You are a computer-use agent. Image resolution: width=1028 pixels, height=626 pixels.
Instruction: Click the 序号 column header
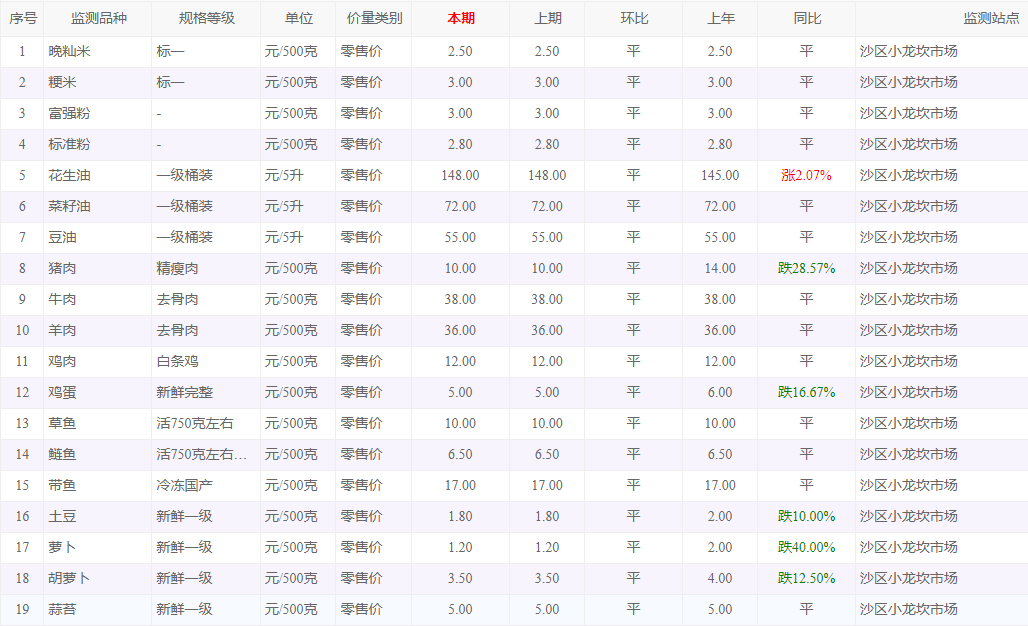coord(23,19)
